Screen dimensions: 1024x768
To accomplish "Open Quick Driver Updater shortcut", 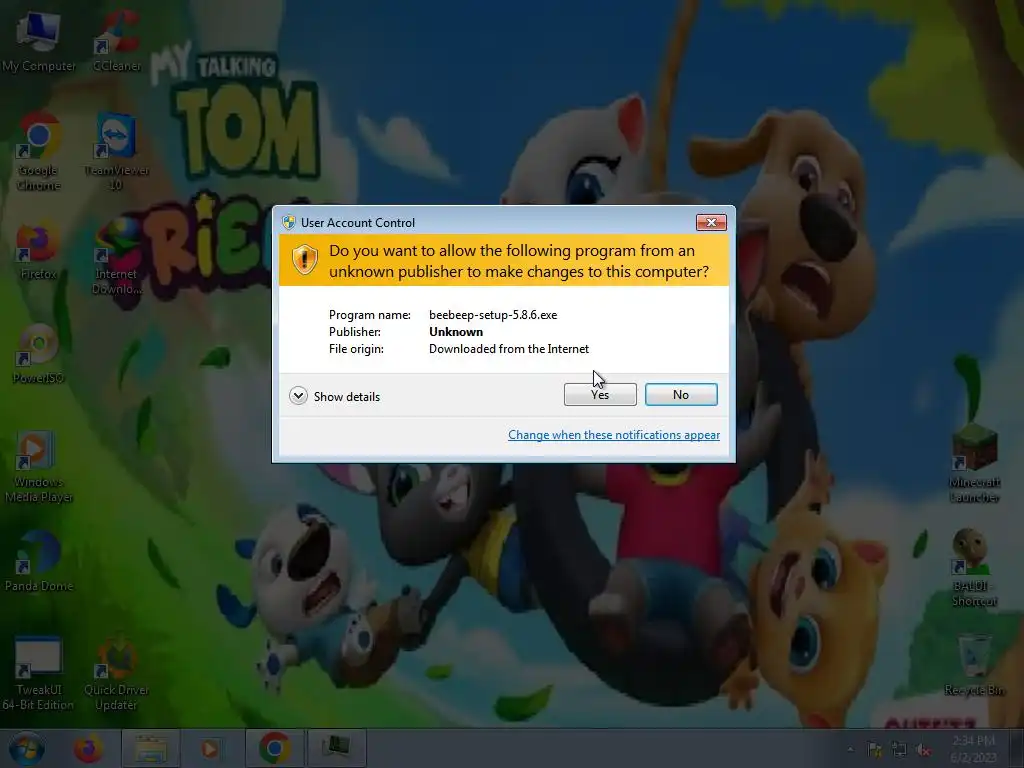I will pos(116,674).
